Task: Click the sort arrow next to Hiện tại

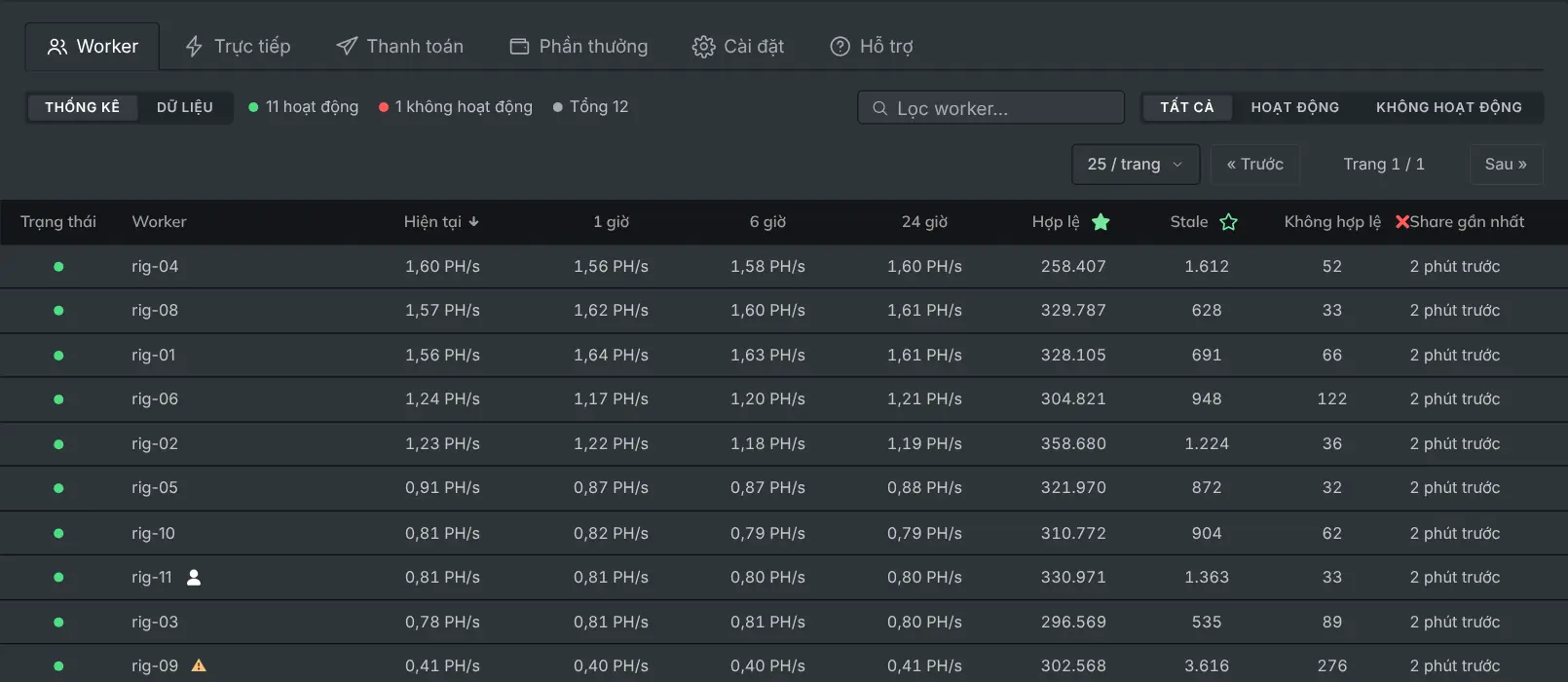Action: click(x=473, y=222)
